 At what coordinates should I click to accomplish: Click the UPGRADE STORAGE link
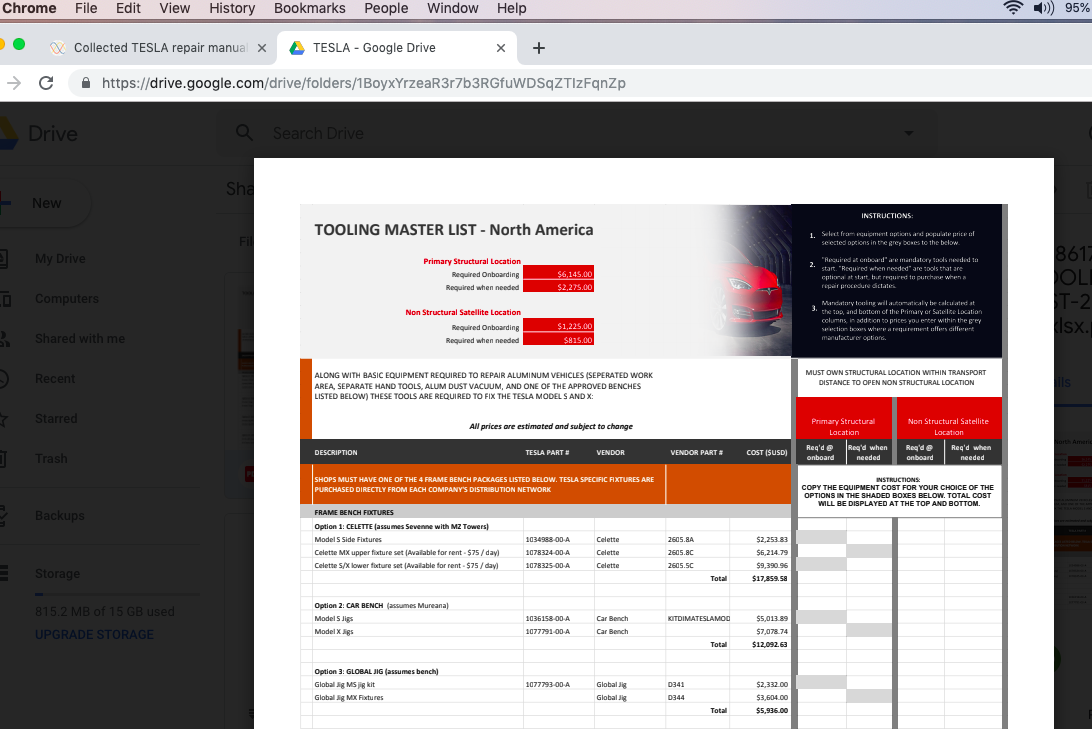(x=95, y=635)
